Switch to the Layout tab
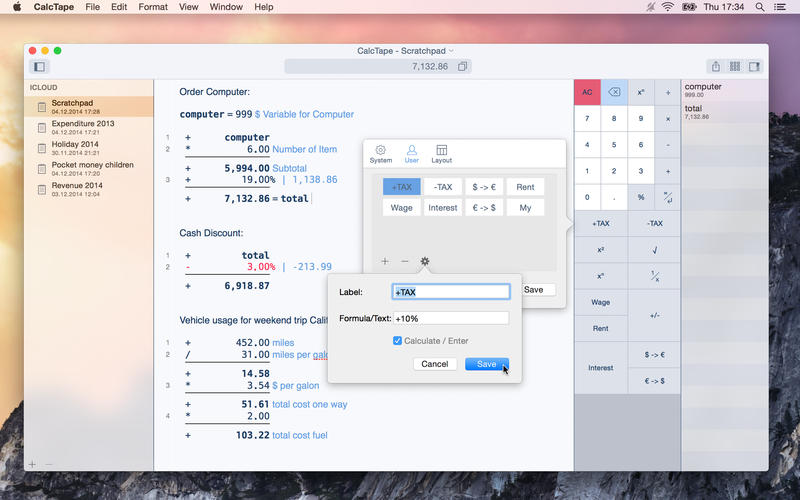Viewport: 800px width, 500px height. point(441,154)
